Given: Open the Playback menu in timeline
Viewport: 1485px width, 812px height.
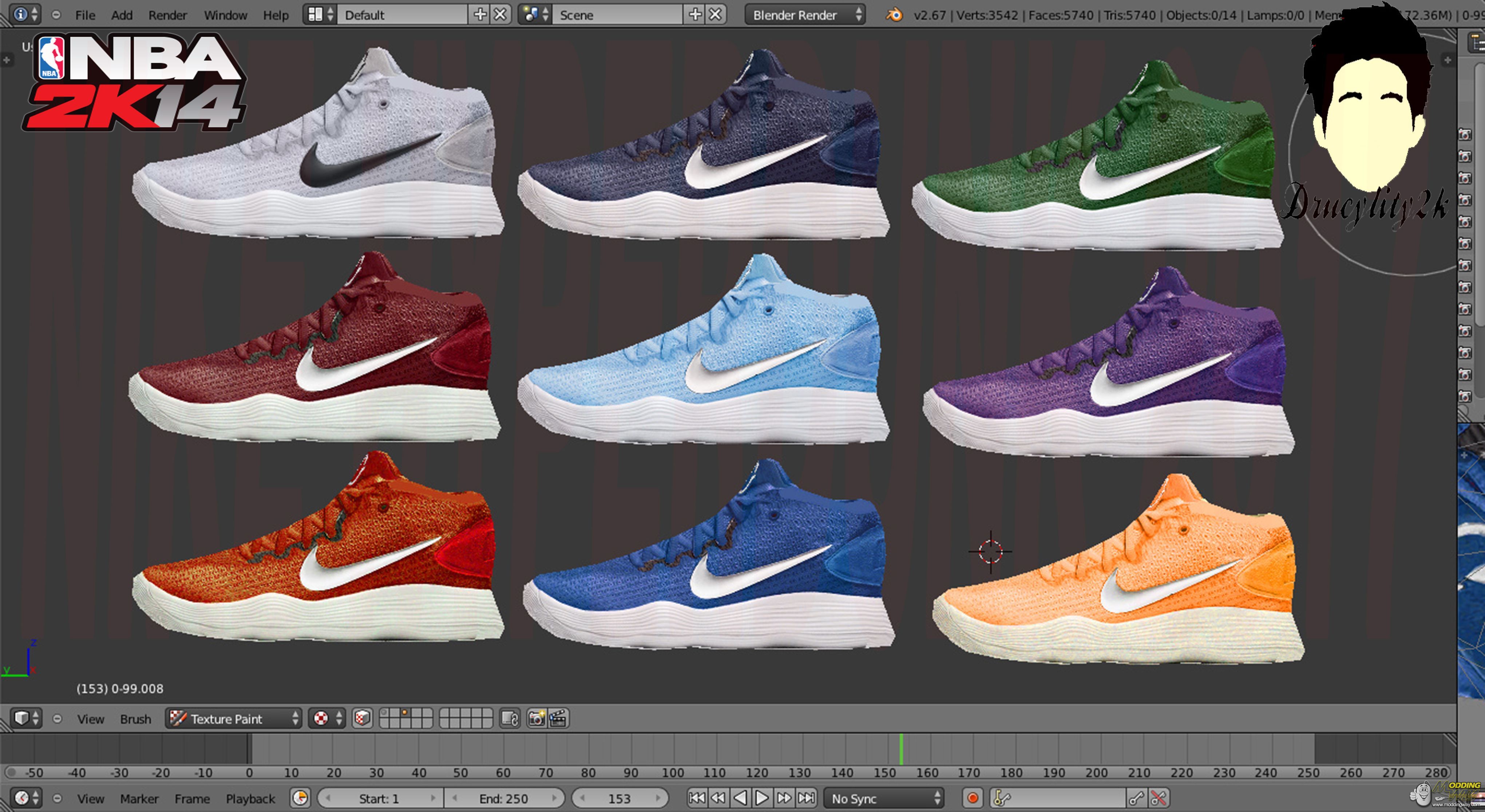Looking at the screenshot, I should (x=250, y=798).
